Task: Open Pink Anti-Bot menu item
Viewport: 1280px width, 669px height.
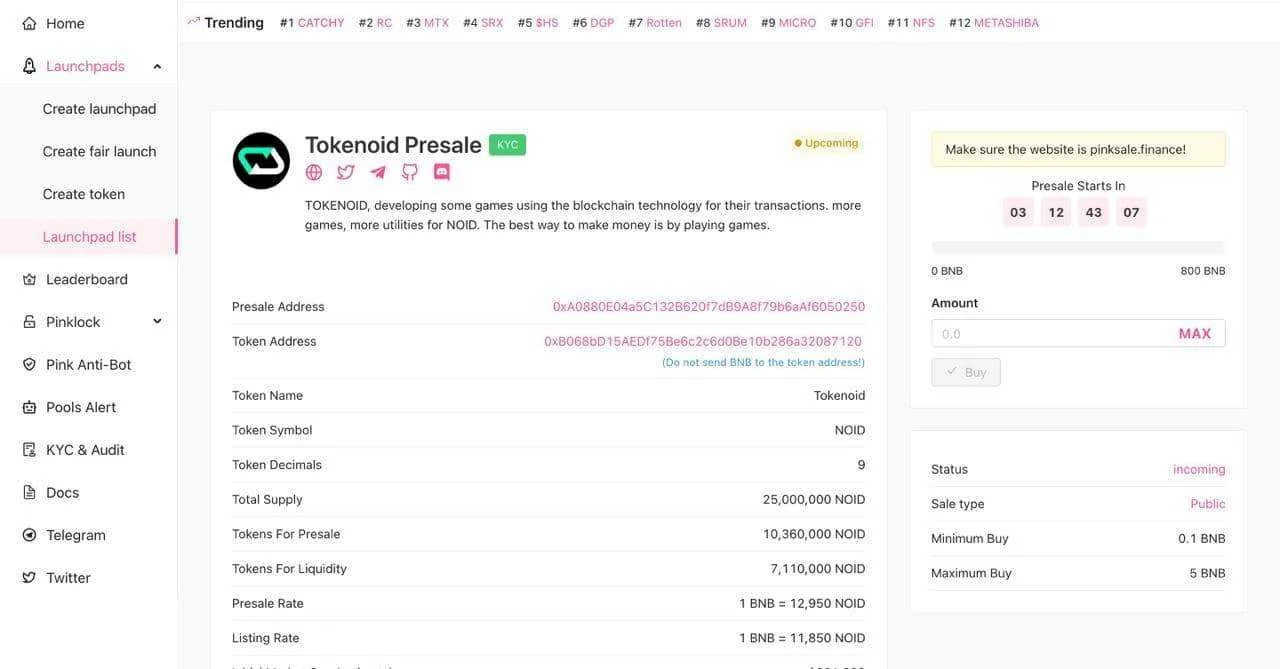Action: tap(89, 365)
